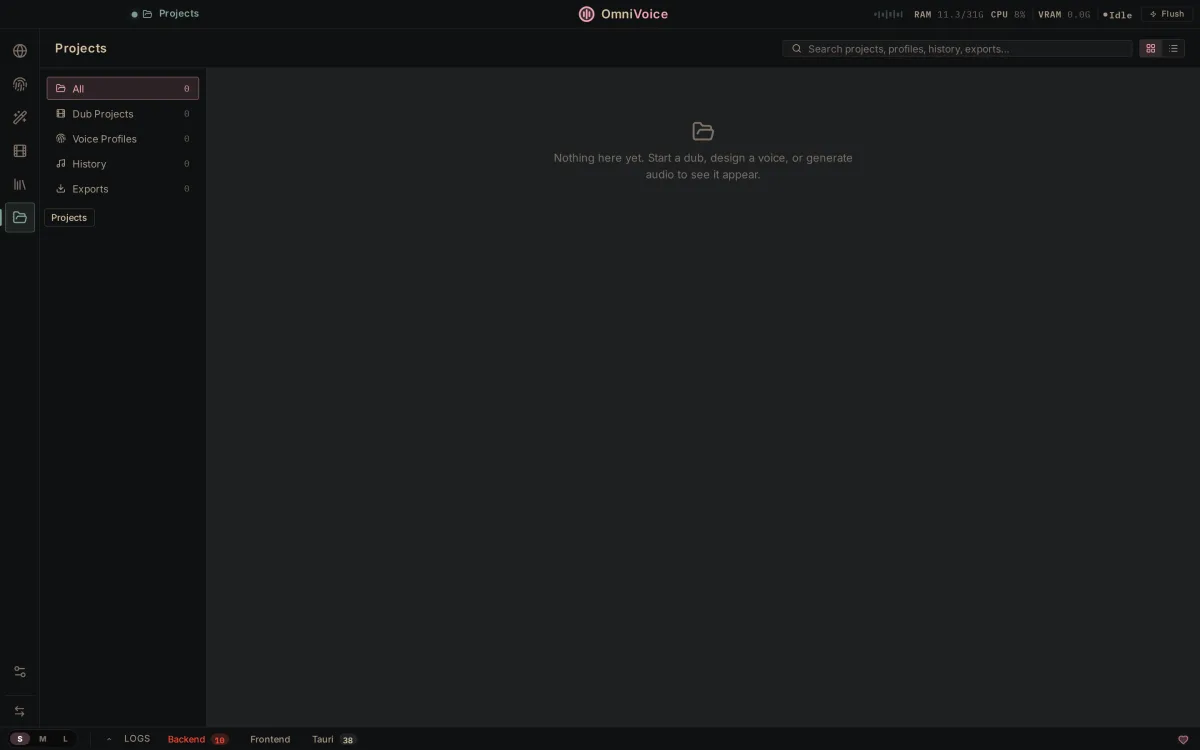The image size is (1200, 750).
Task: Select the History category
Action: (123, 164)
